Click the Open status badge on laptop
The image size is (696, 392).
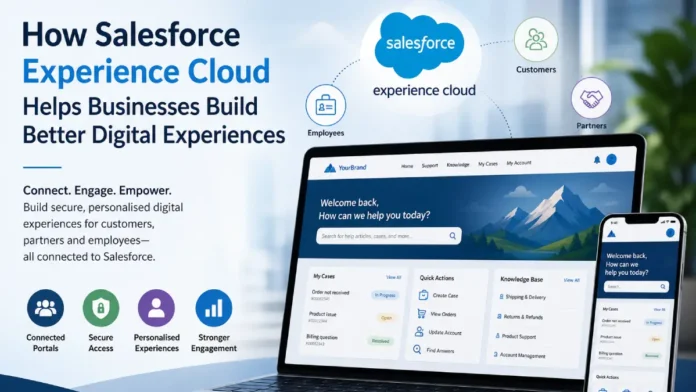click(x=386, y=318)
